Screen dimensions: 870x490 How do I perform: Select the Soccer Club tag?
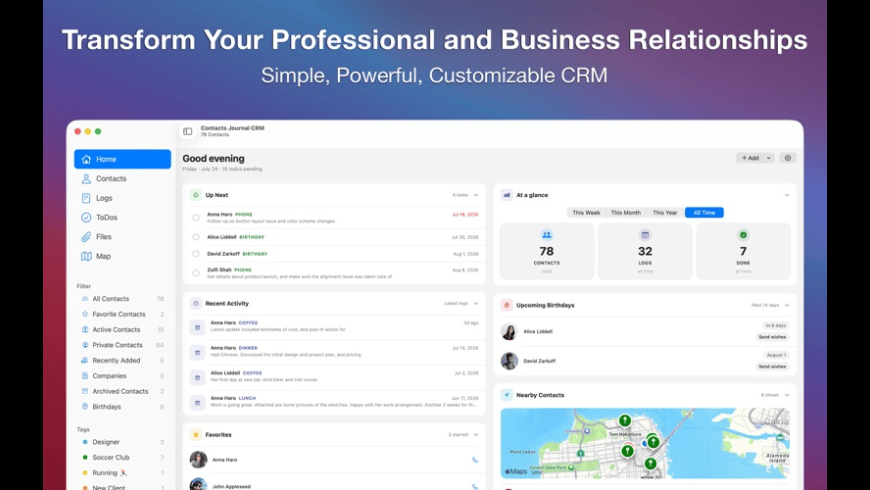pyautogui.click(x=123, y=458)
